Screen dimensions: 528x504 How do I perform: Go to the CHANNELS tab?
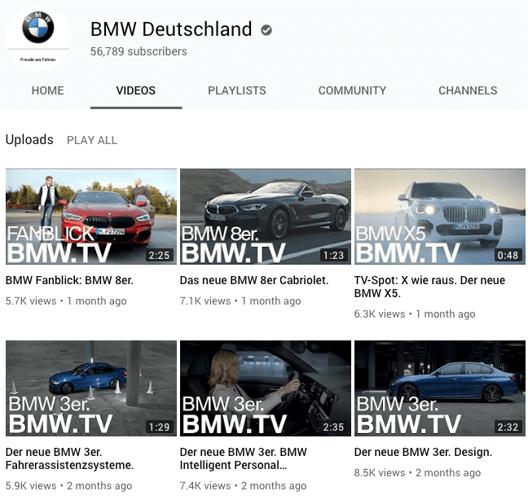pyautogui.click(x=468, y=91)
